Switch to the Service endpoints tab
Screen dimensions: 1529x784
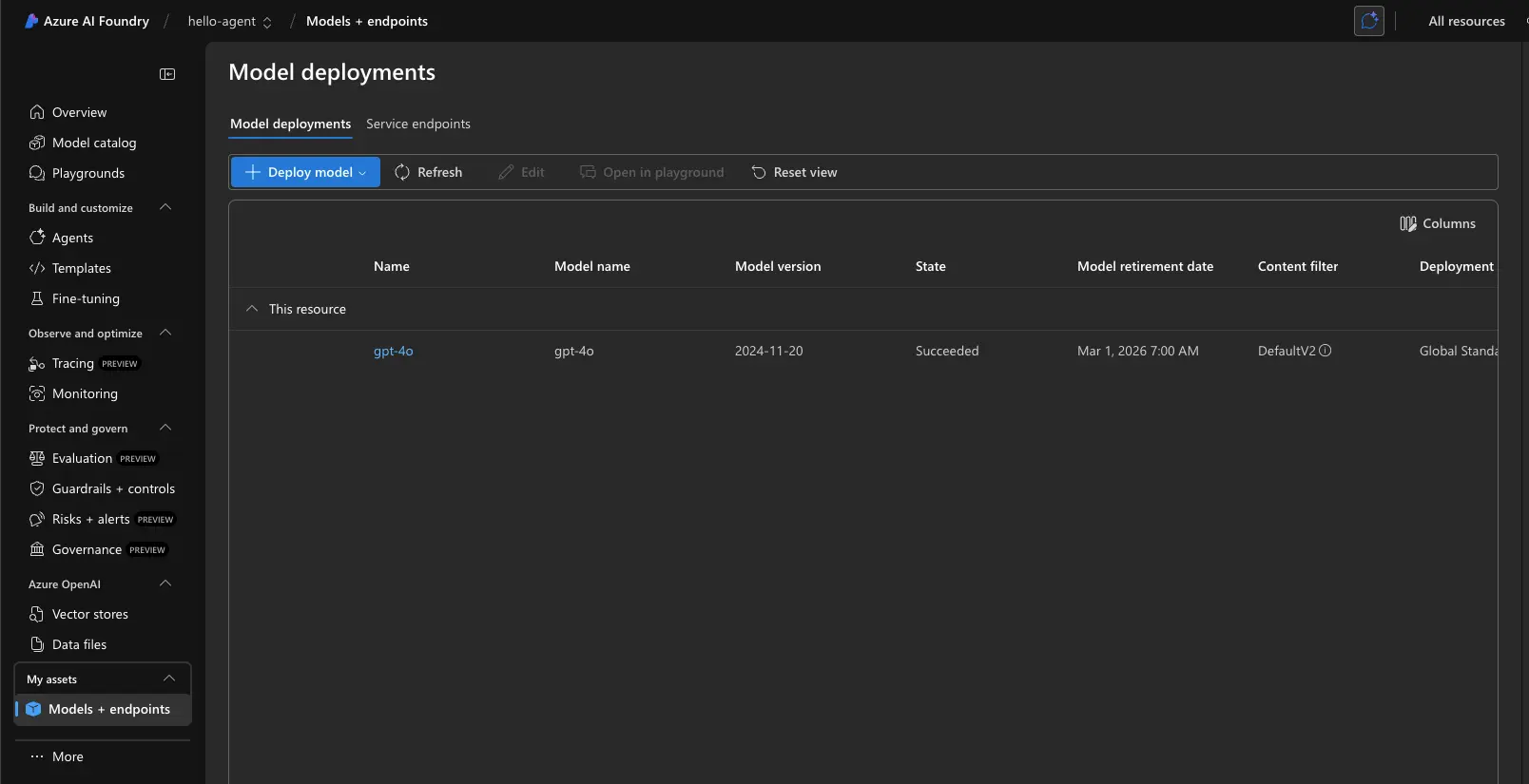pos(418,124)
